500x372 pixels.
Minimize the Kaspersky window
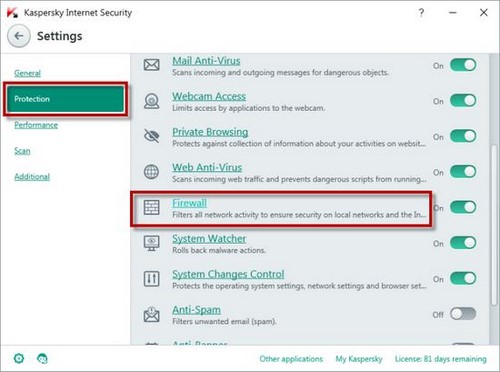453,13
